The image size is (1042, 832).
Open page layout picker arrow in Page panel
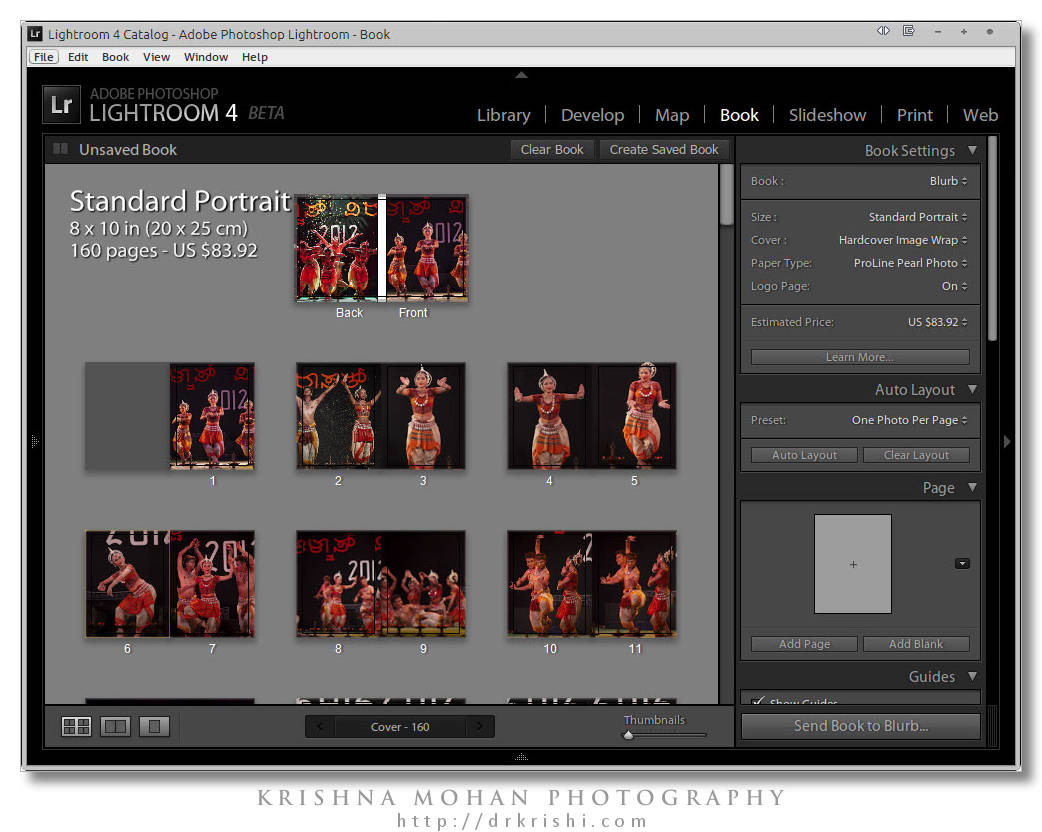click(962, 564)
